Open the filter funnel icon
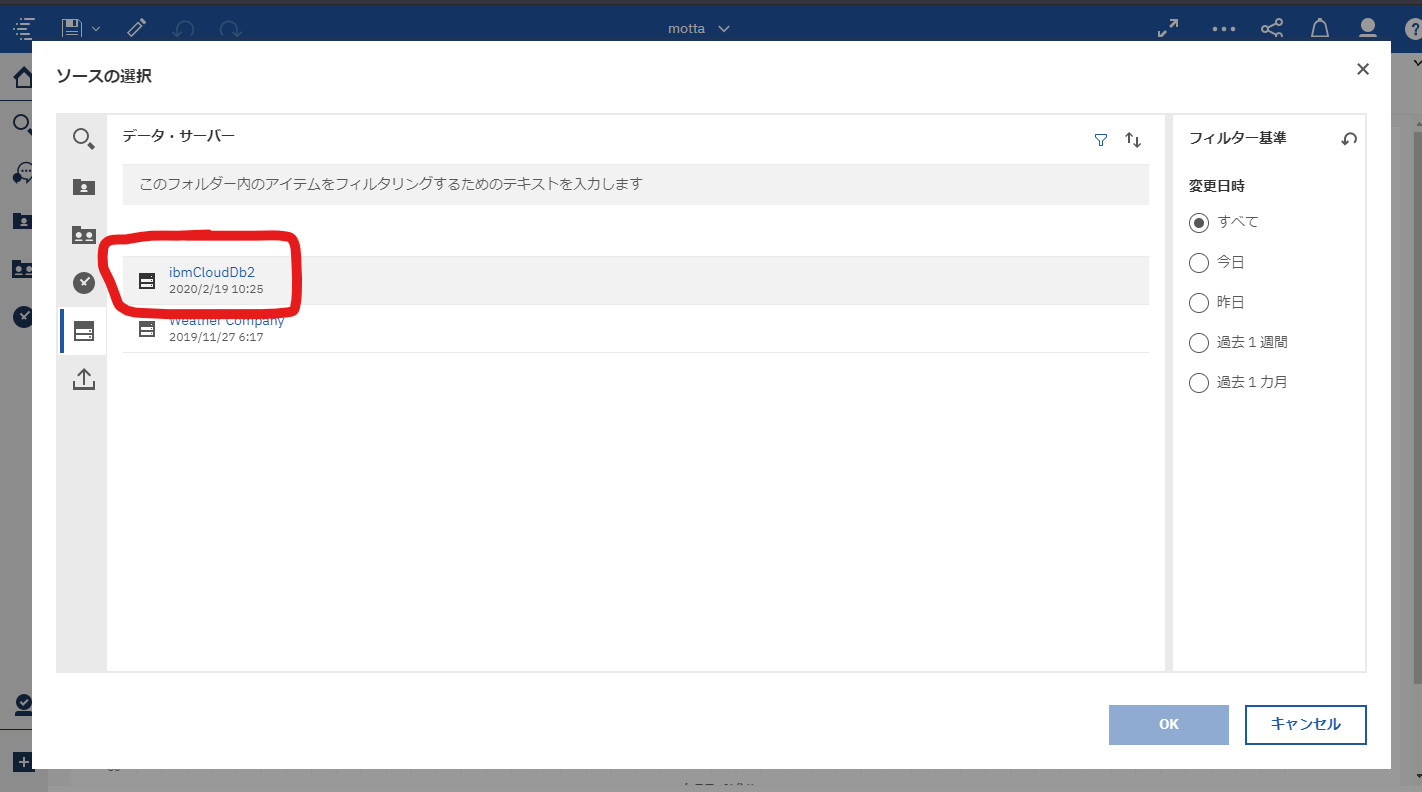Image resolution: width=1422 pixels, height=792 pixels. tap(1101, 140)
